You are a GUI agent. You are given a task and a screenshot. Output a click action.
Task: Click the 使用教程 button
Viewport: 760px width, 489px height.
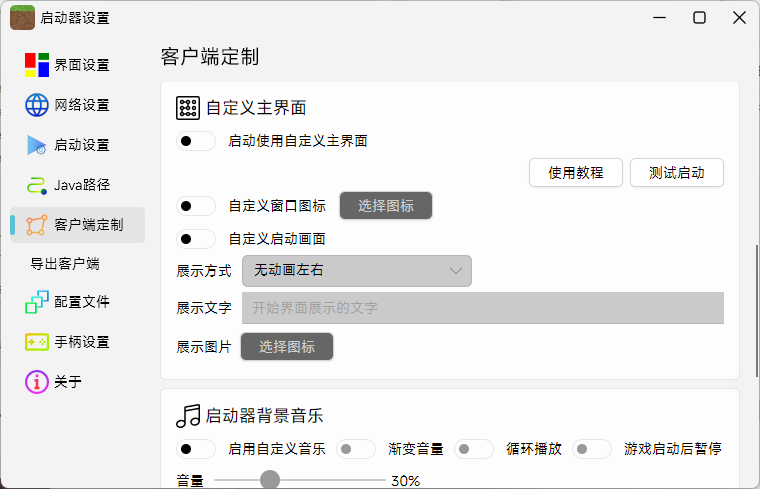click(x=575, y=172)
